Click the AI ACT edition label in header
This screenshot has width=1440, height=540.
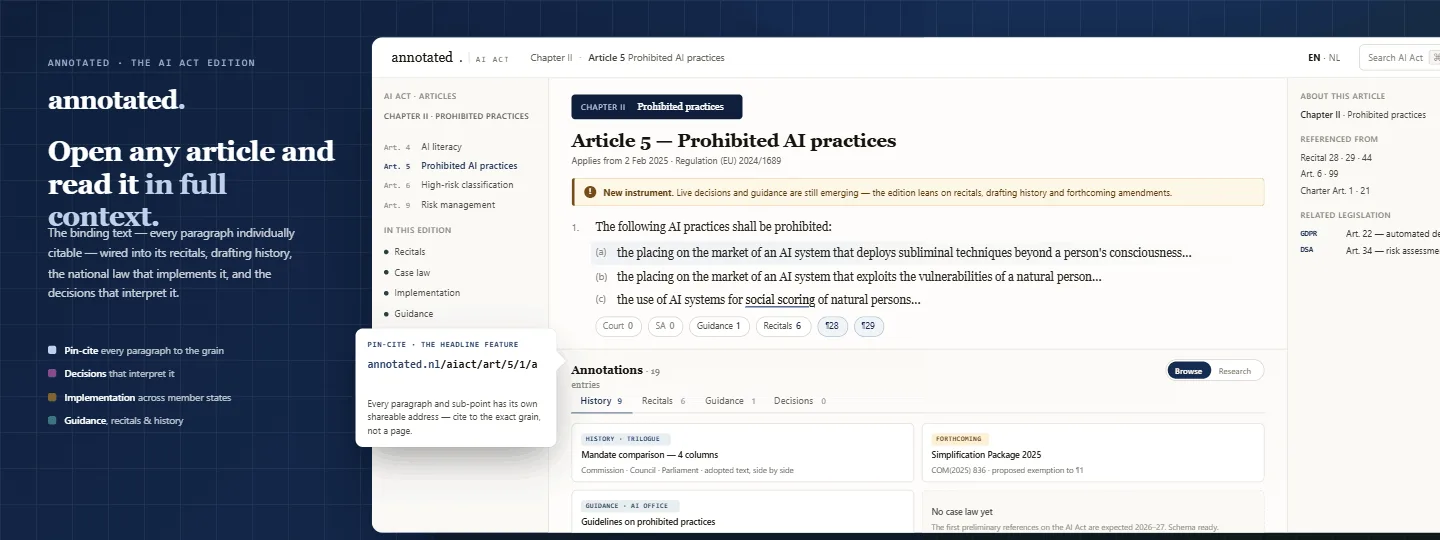click(492, 60)
